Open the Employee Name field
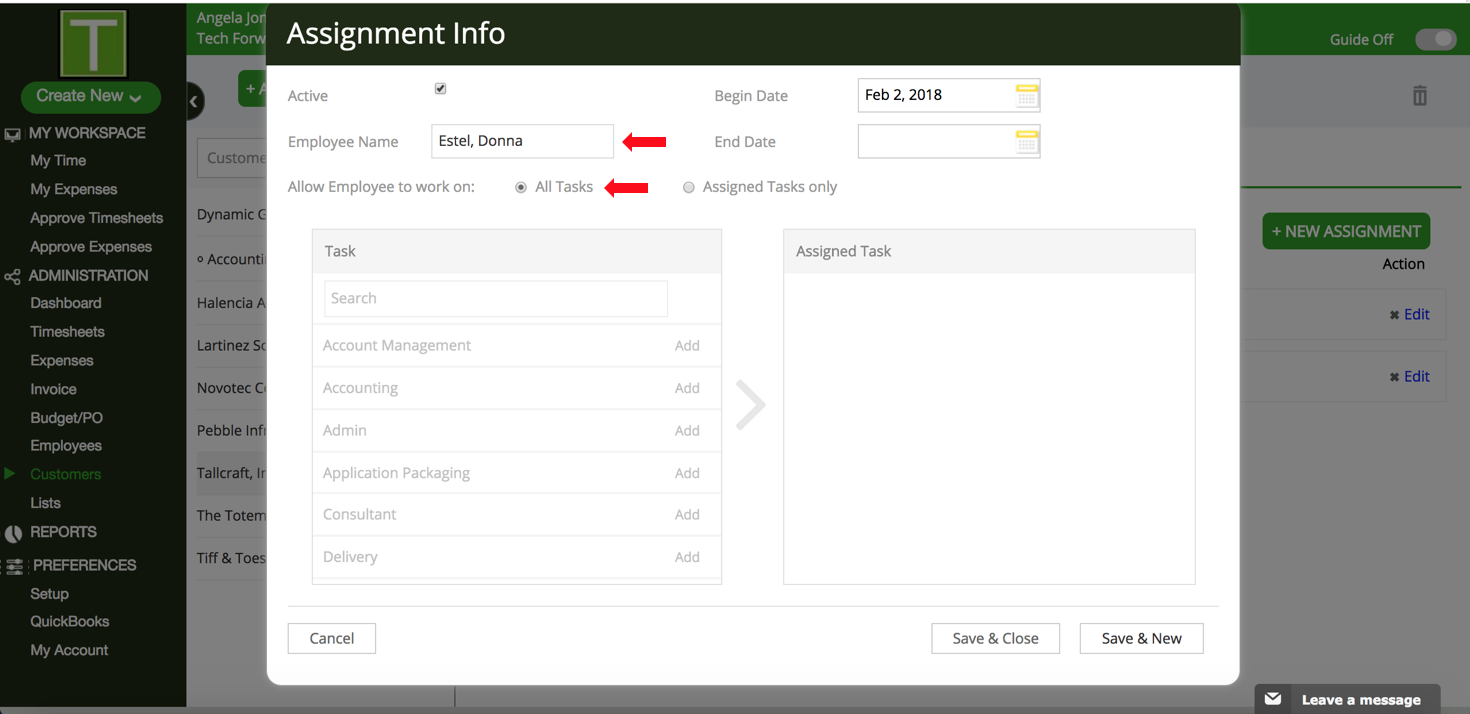1470x714 pixels. pyautogui.click(x=522, y=141)
